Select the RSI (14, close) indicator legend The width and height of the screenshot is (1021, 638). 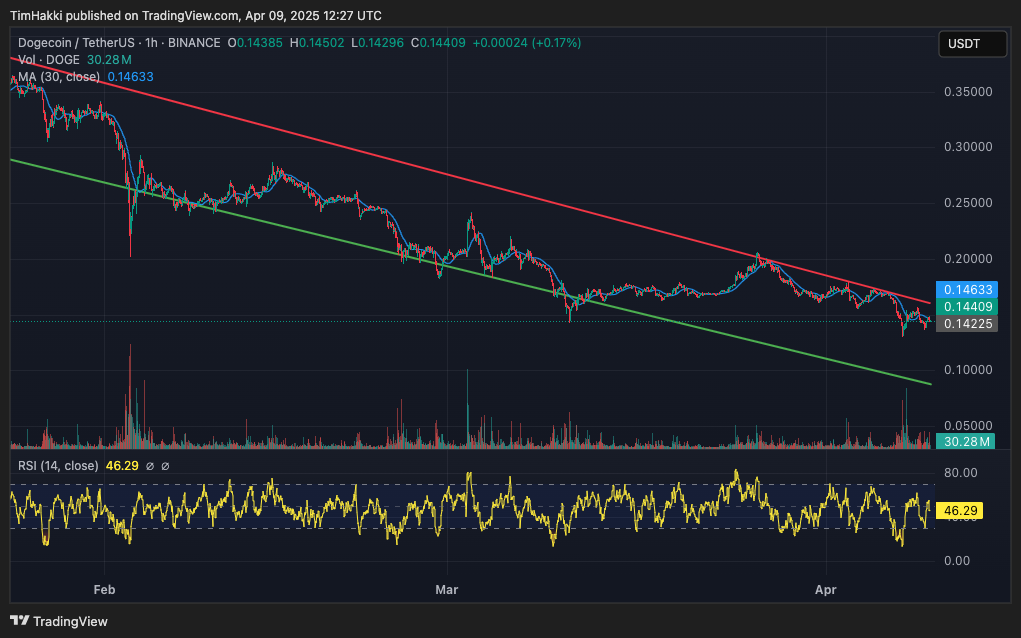(x=58, y=466)
